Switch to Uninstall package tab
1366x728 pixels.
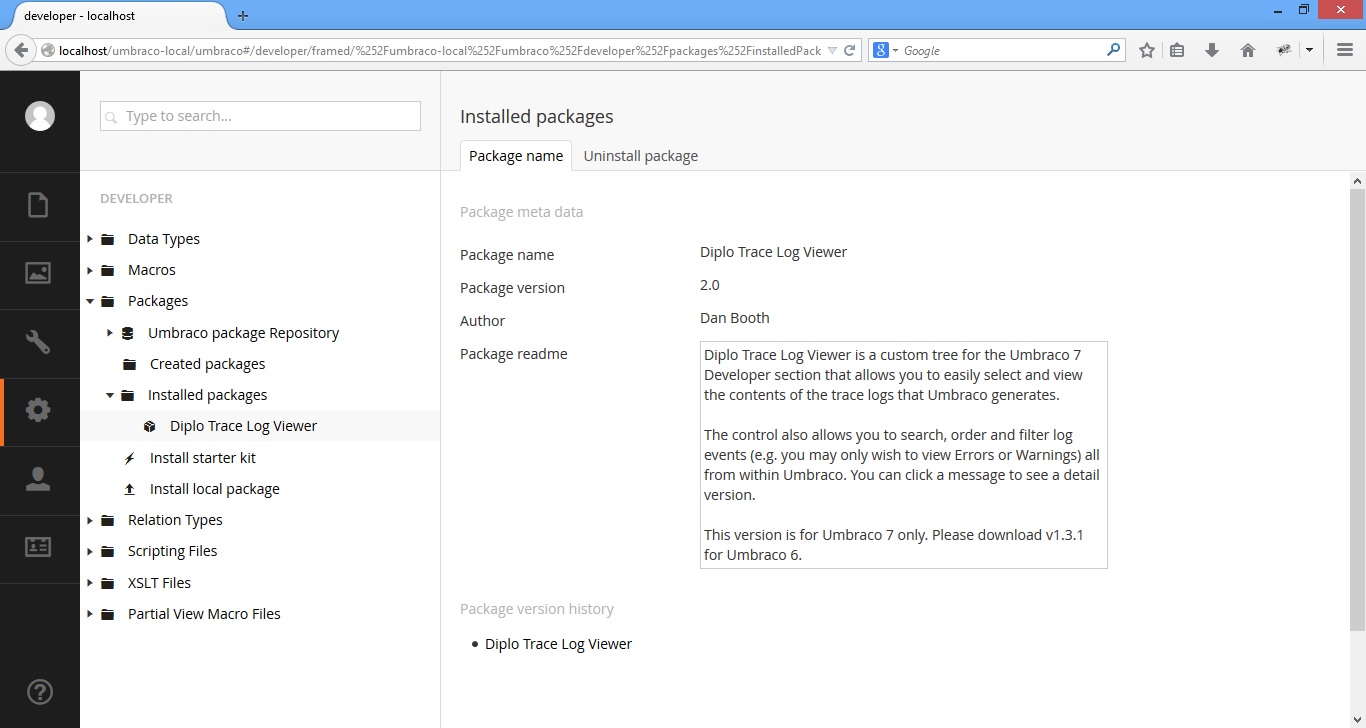tap(640, 156)
